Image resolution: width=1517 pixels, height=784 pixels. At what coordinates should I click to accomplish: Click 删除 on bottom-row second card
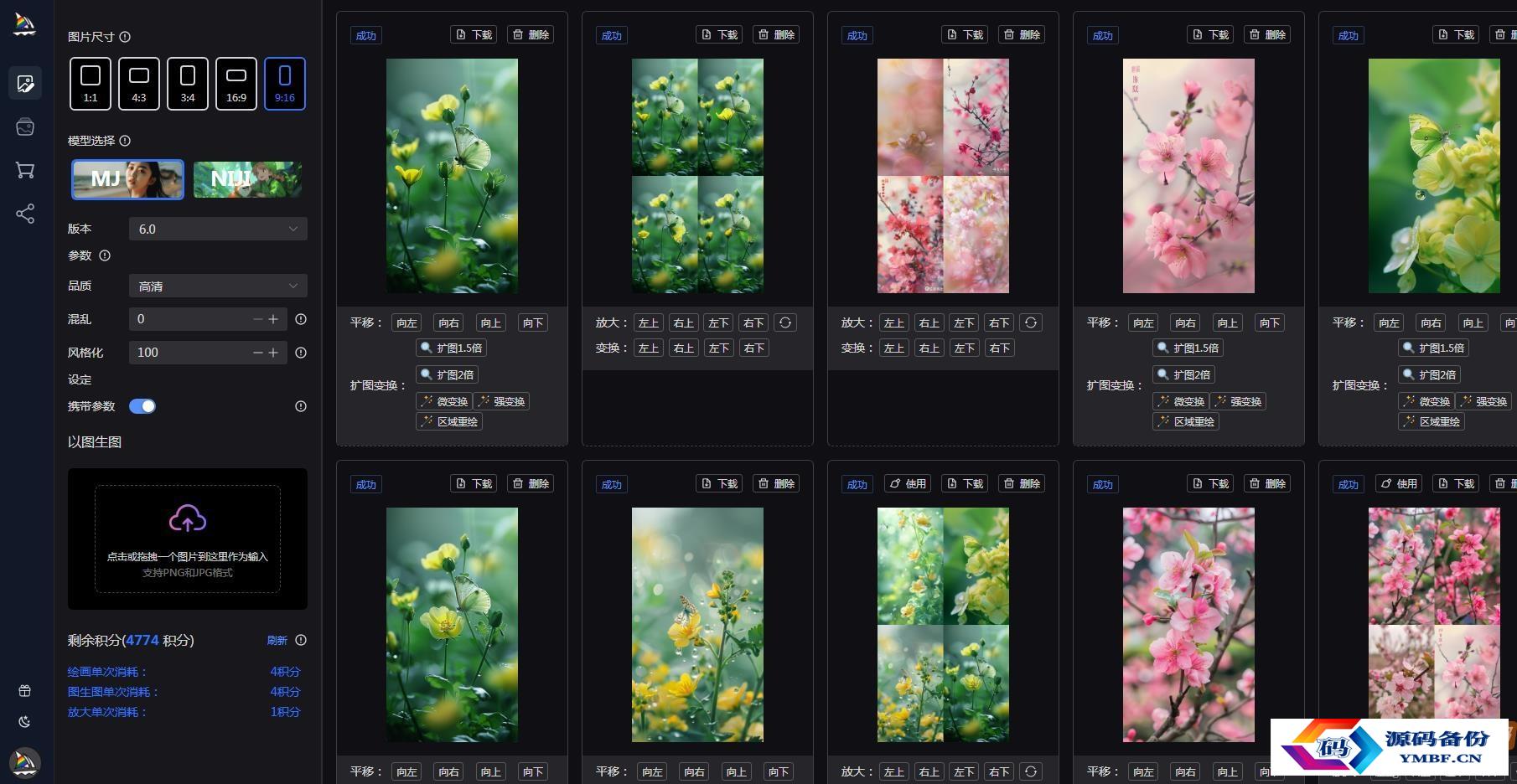pos(776,483)
